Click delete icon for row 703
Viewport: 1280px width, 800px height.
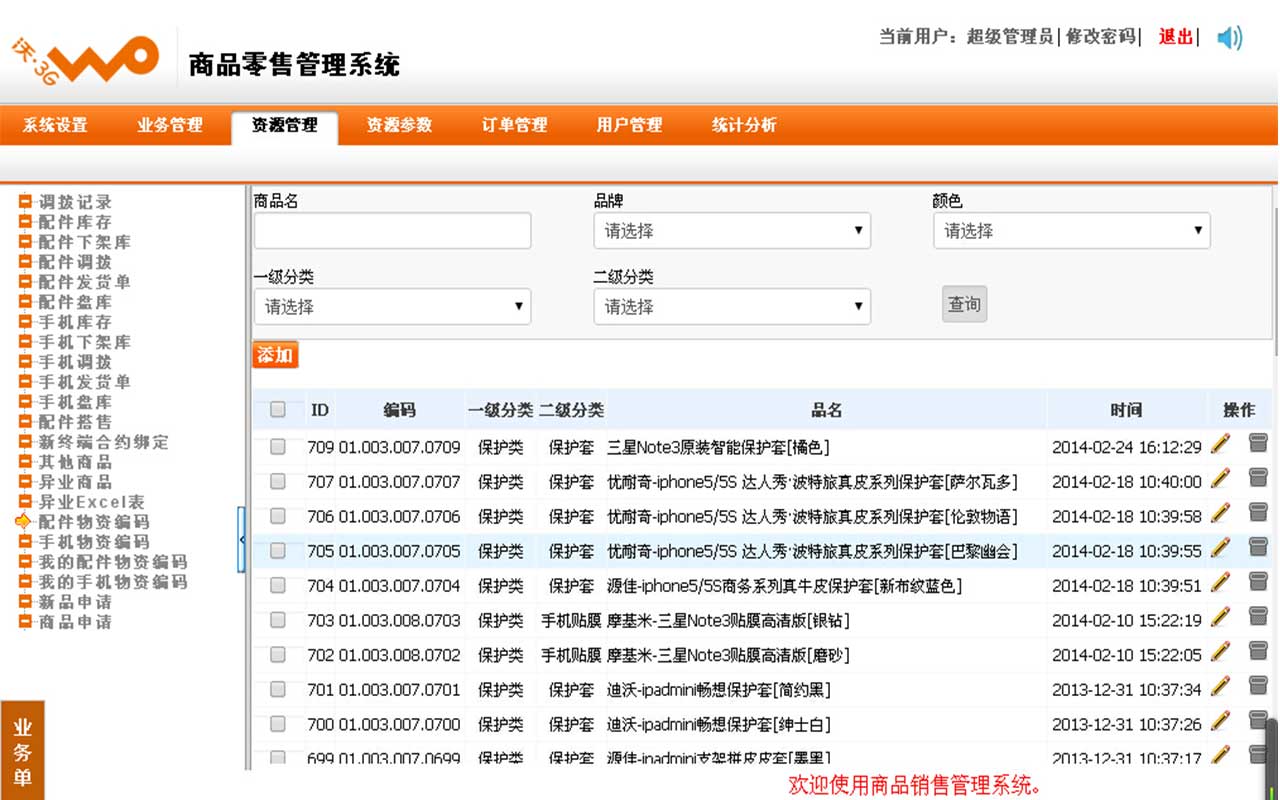(1257, 617)
